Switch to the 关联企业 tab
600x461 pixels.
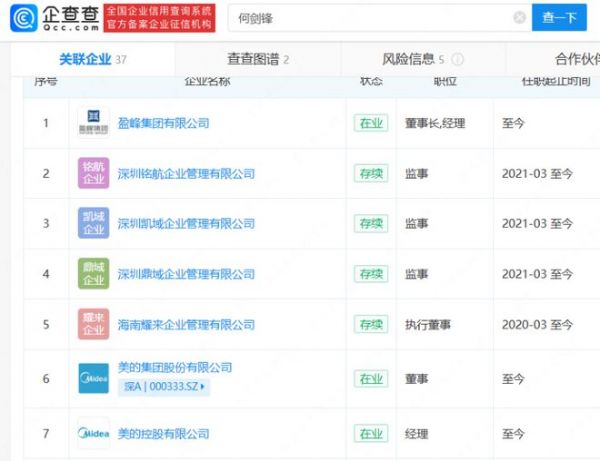click(92, 60)
